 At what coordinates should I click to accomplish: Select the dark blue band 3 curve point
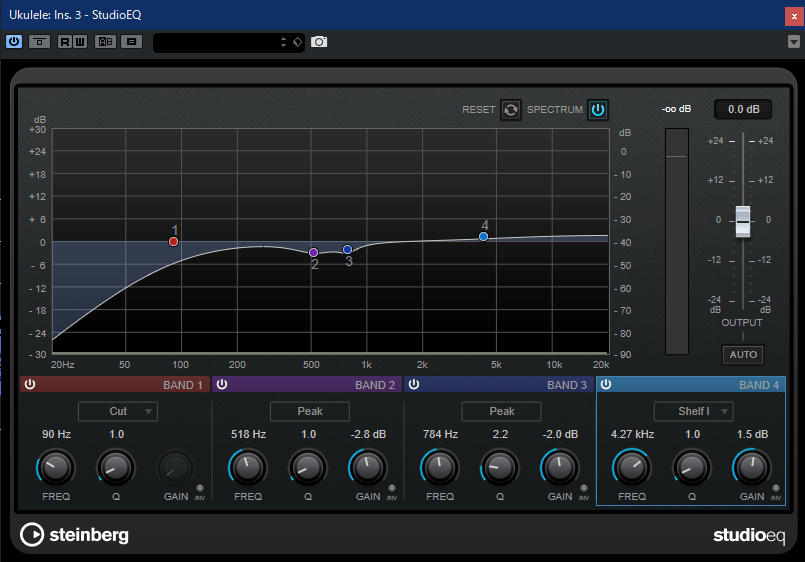coord(348,249)
